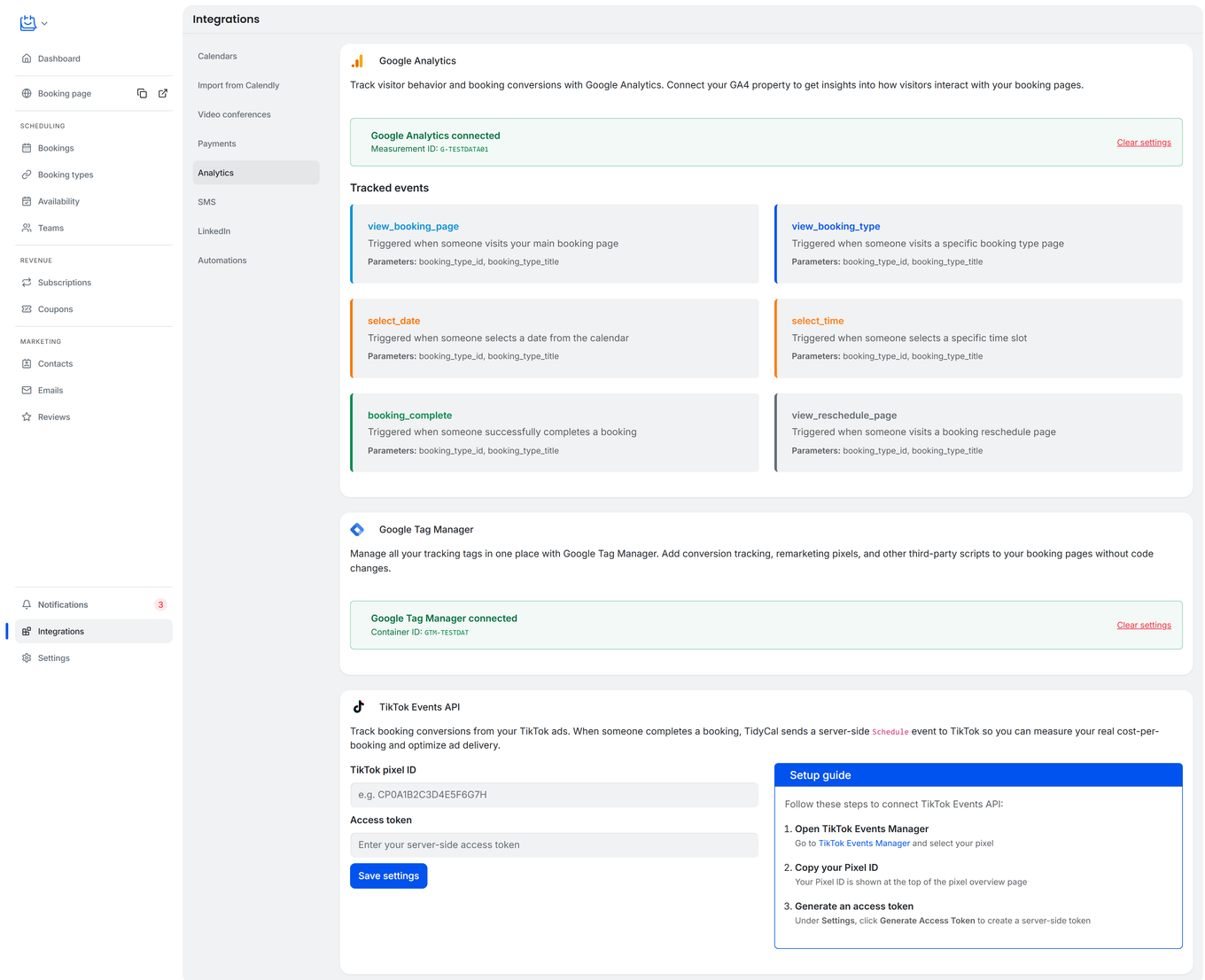Focus the TikTok pixel ID field
1205x980 pixels.
click(554, 795)
